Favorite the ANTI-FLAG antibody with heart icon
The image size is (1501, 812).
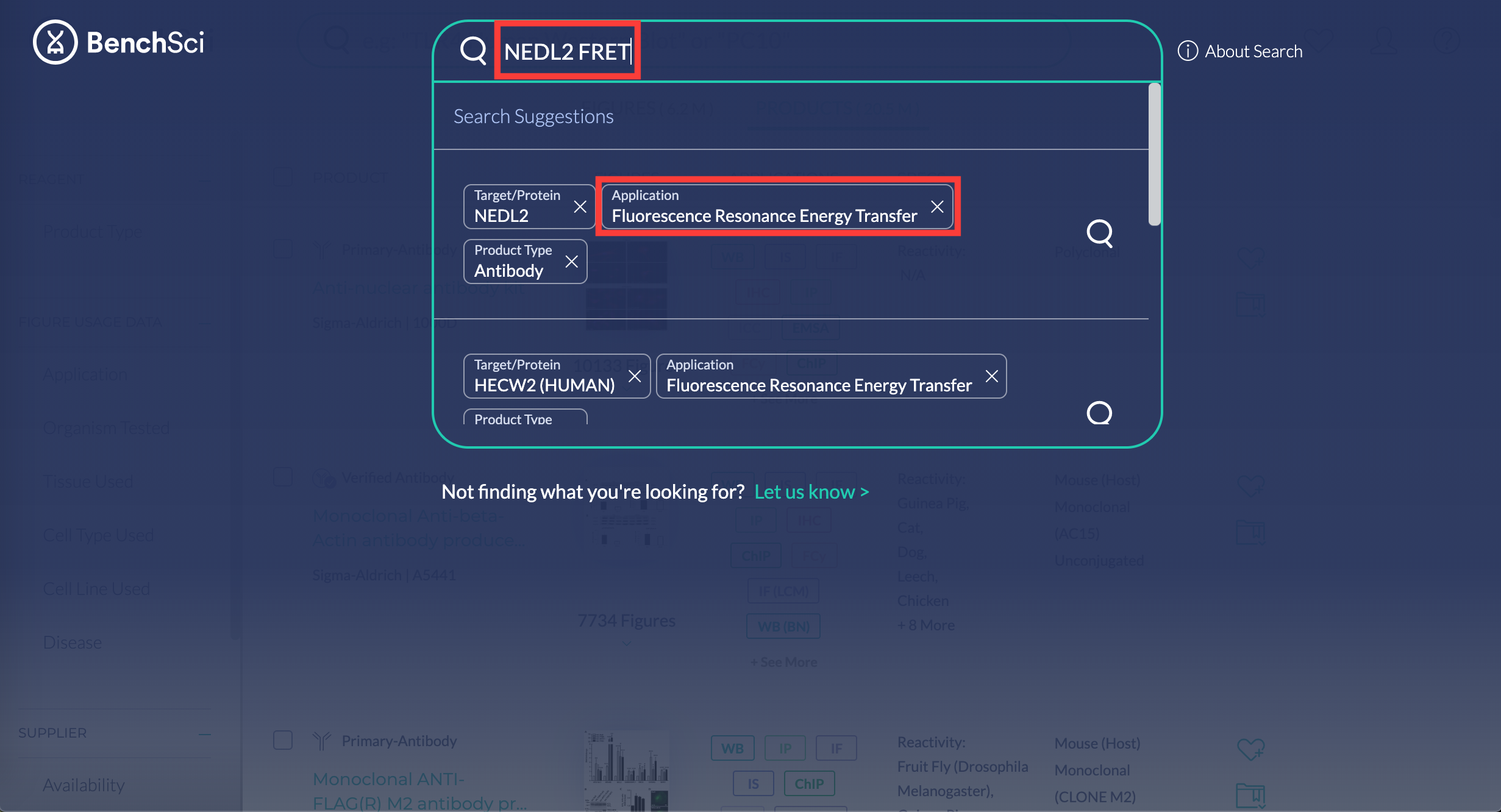[x=1250, y=749]
